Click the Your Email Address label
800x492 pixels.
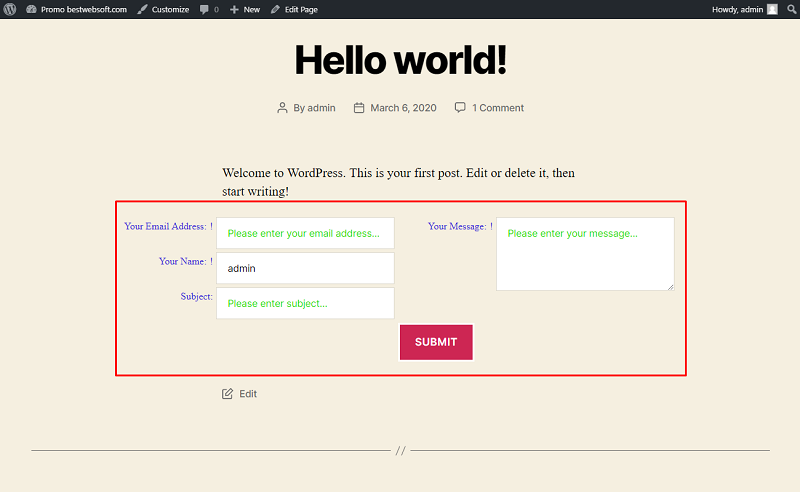coord(165,226)
